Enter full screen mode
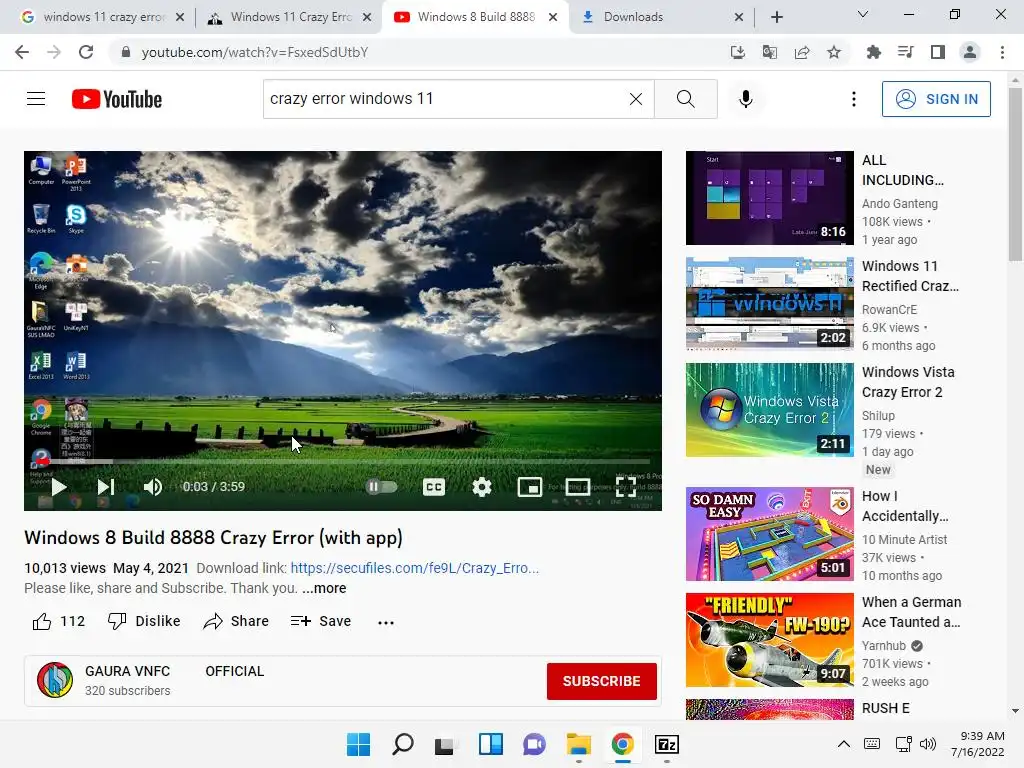Screen dimensions: 1024x768 click(626, 487)
